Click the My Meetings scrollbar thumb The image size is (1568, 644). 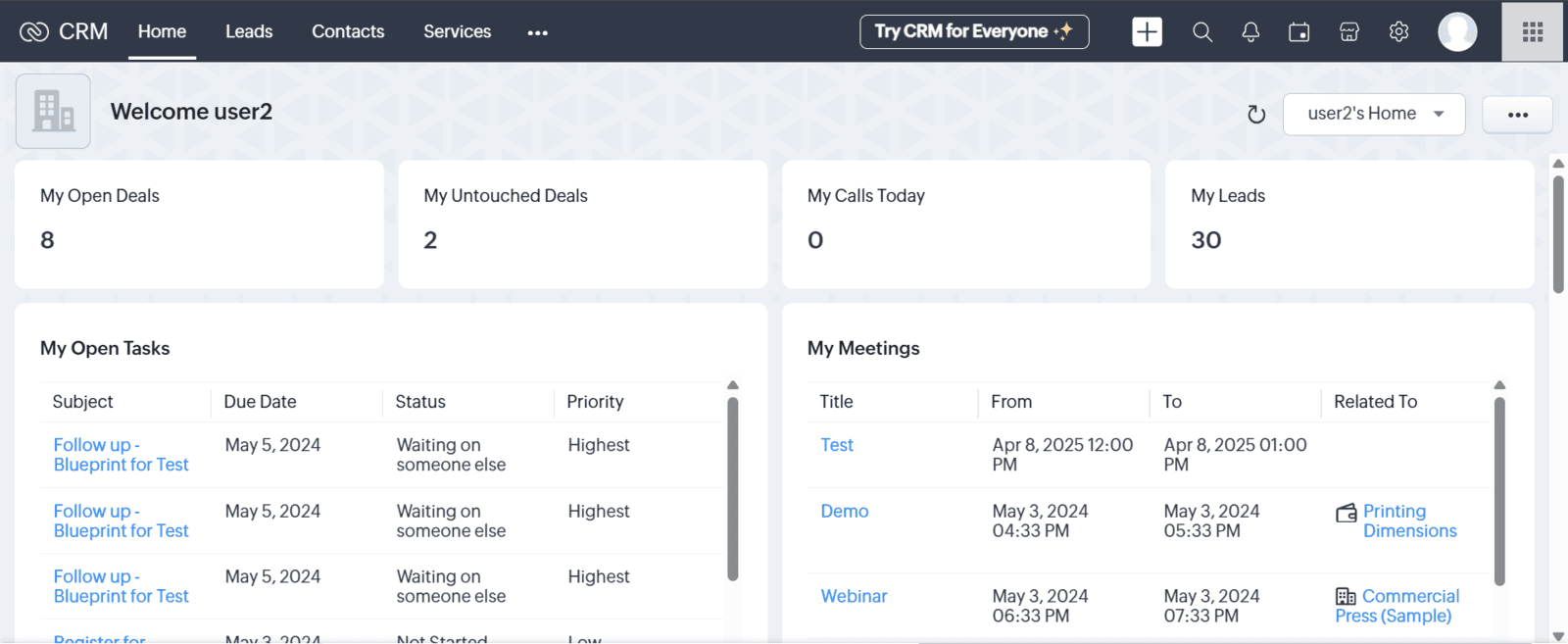pos(1499,491)
